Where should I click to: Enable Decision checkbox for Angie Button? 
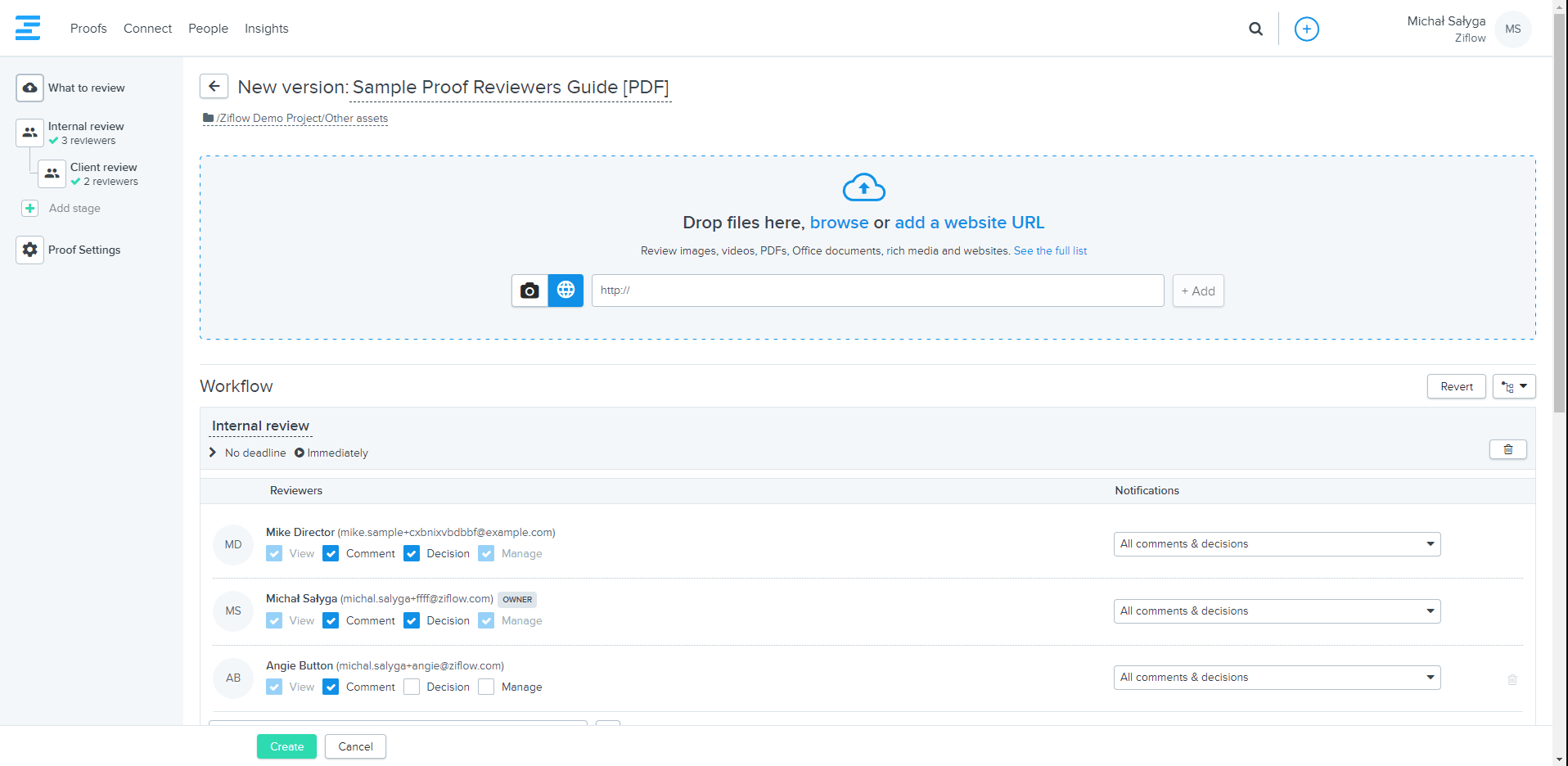[412, 687]
